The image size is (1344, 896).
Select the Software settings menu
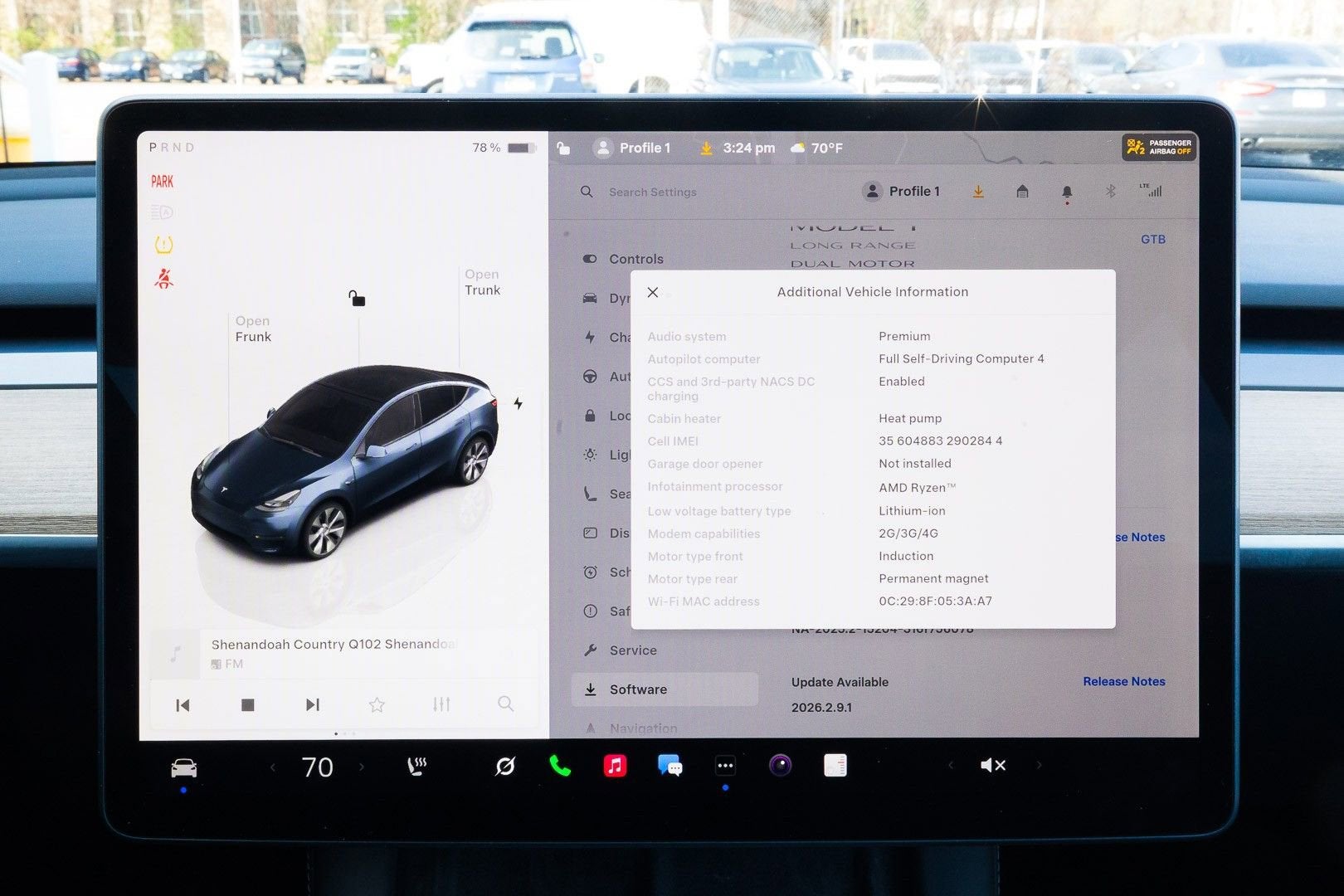point(665,689)
